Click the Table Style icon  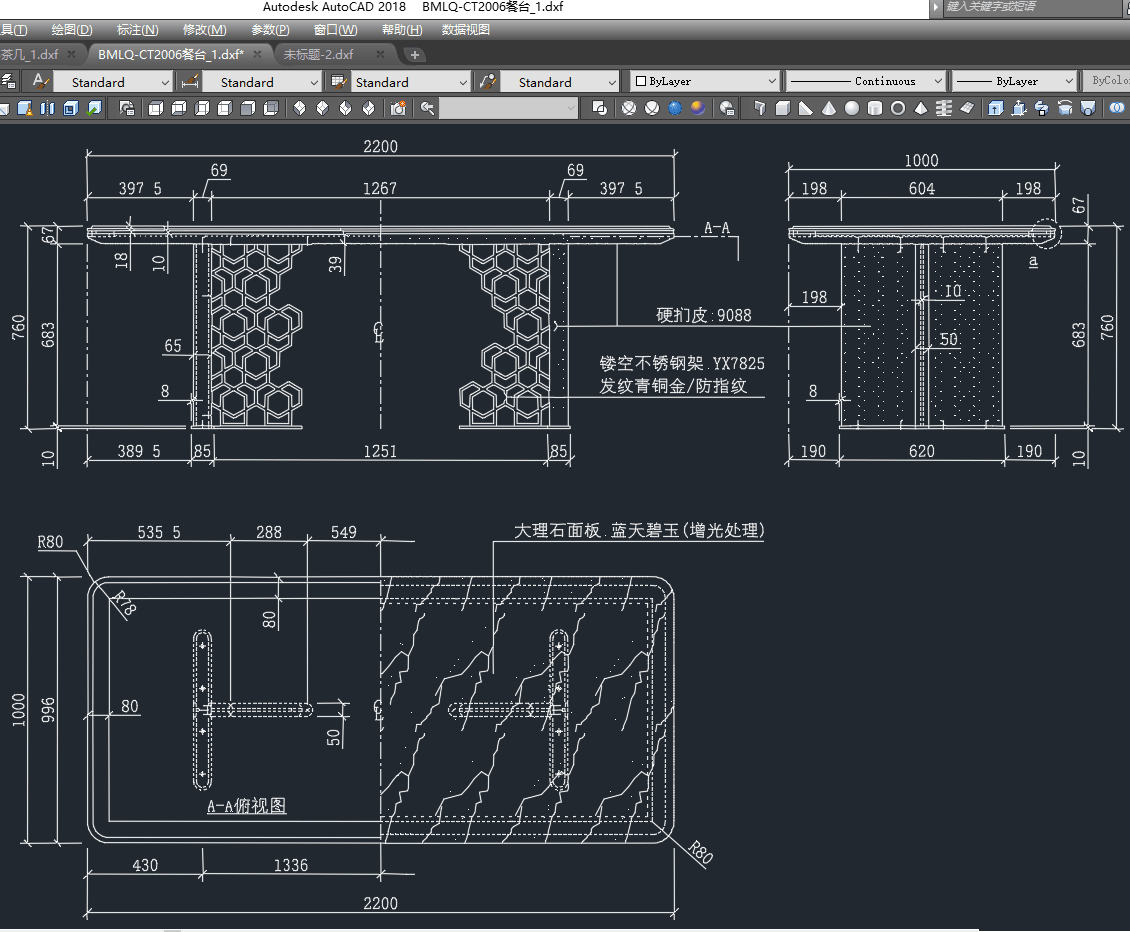click(x=338, y=81)
